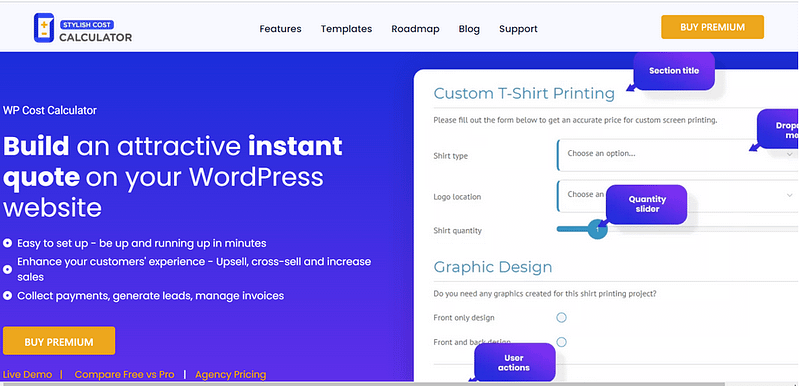Click the Shirt quantity slider handle
800x386 pixels.
point(597,229)
